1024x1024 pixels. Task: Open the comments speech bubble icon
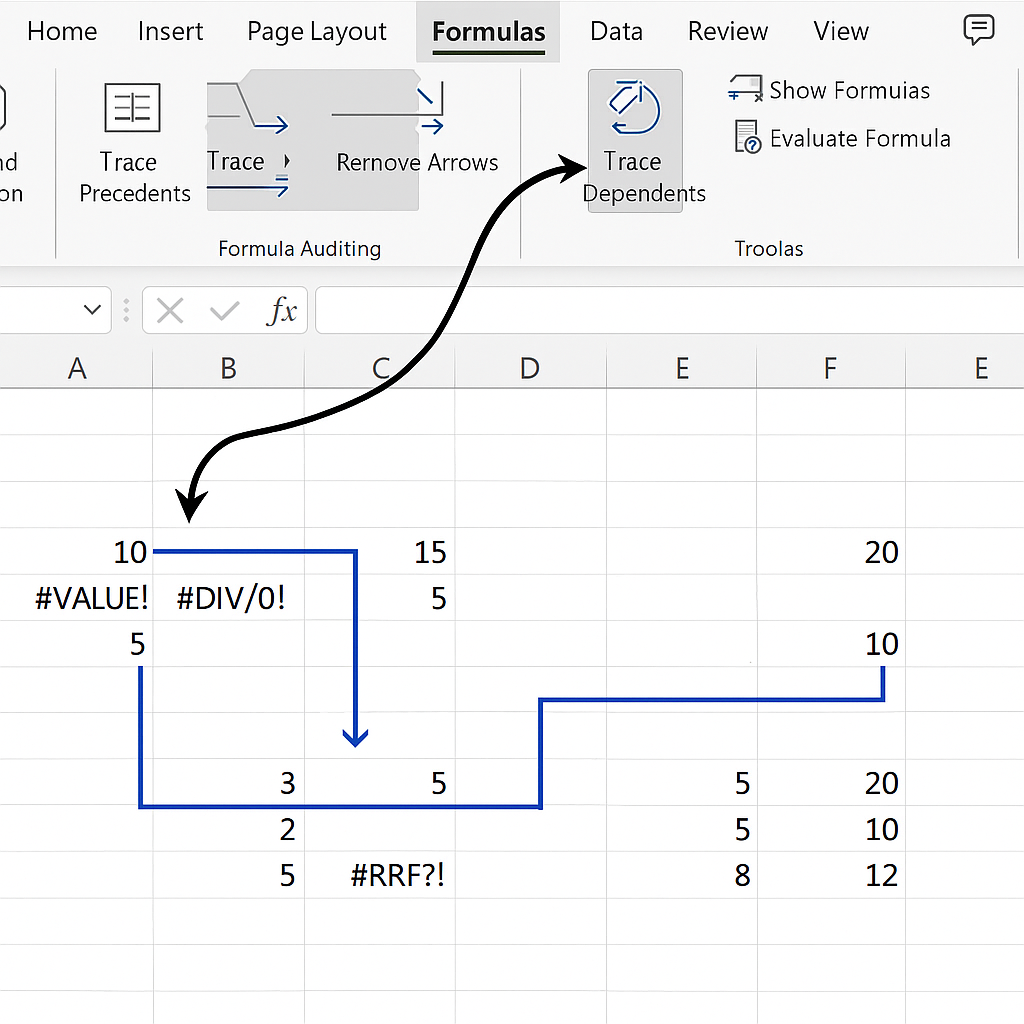click(978, 31)
